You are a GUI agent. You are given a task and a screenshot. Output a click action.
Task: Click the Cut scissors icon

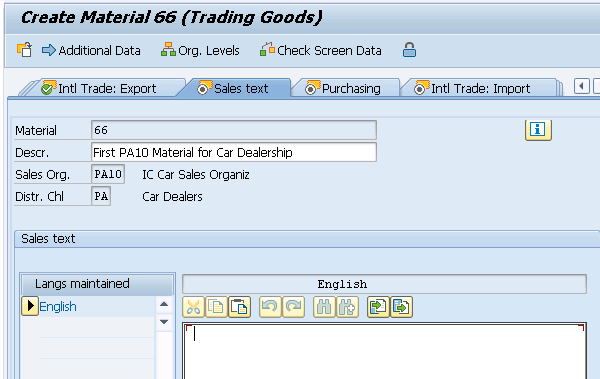194,307
